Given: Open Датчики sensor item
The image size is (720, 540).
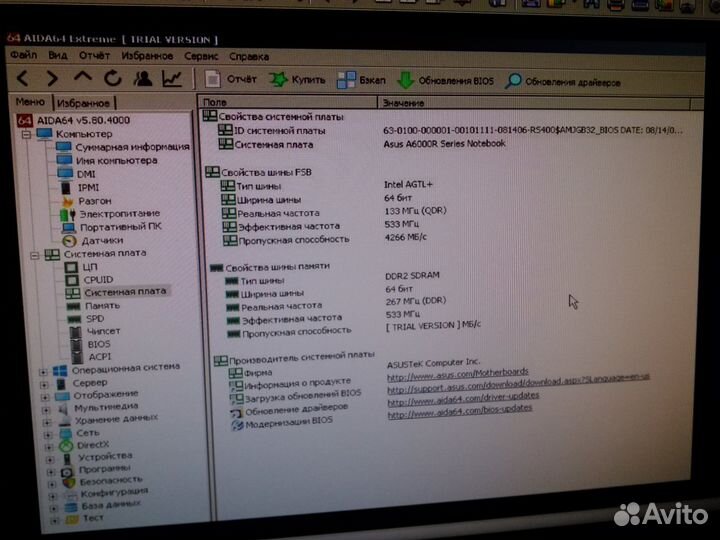Looking at the screenshot, I should [102, 241].
